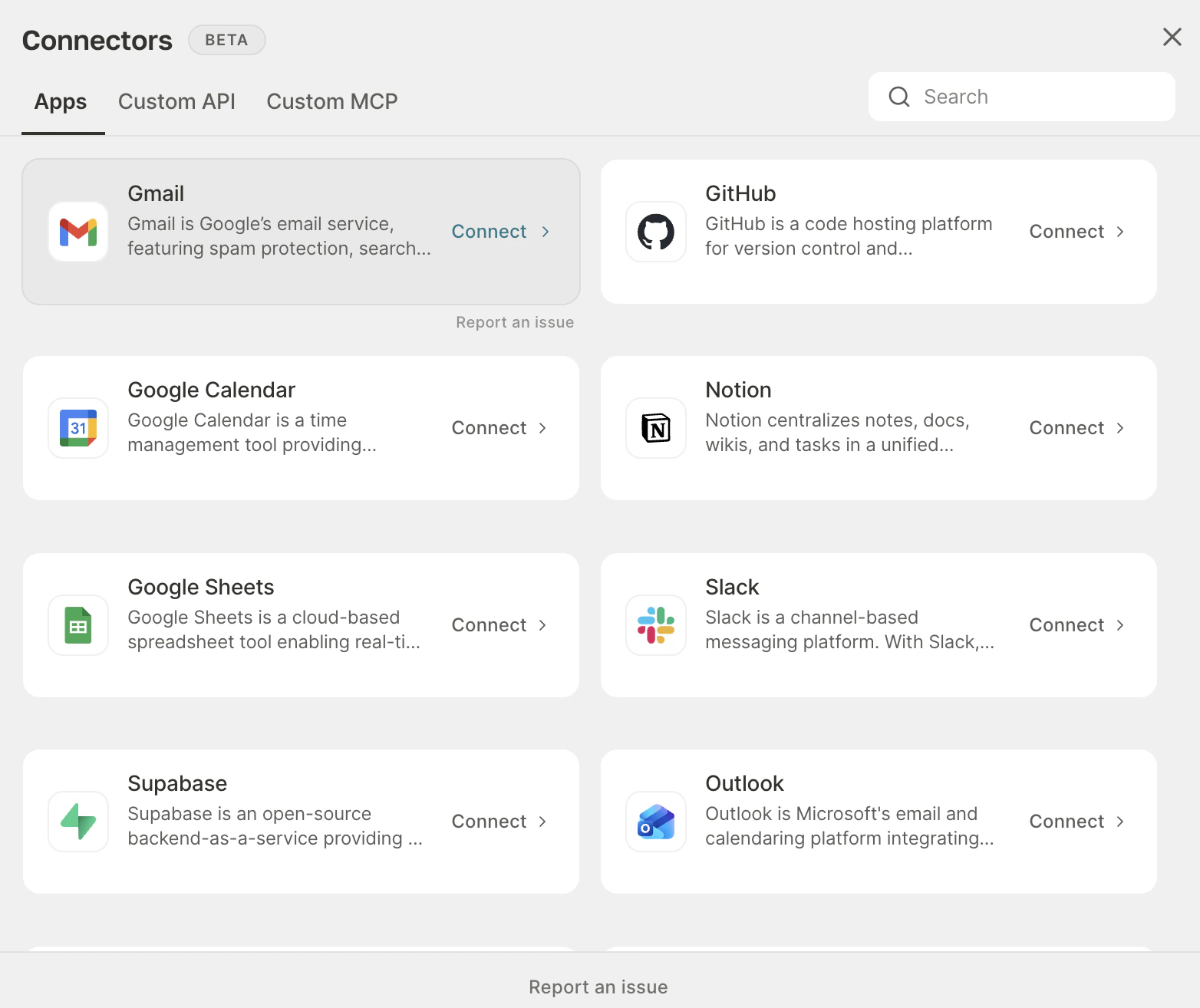Screen dimensions: 1200x1008
Task: Click the Google Calendar icon
Action: coord(78,428)
